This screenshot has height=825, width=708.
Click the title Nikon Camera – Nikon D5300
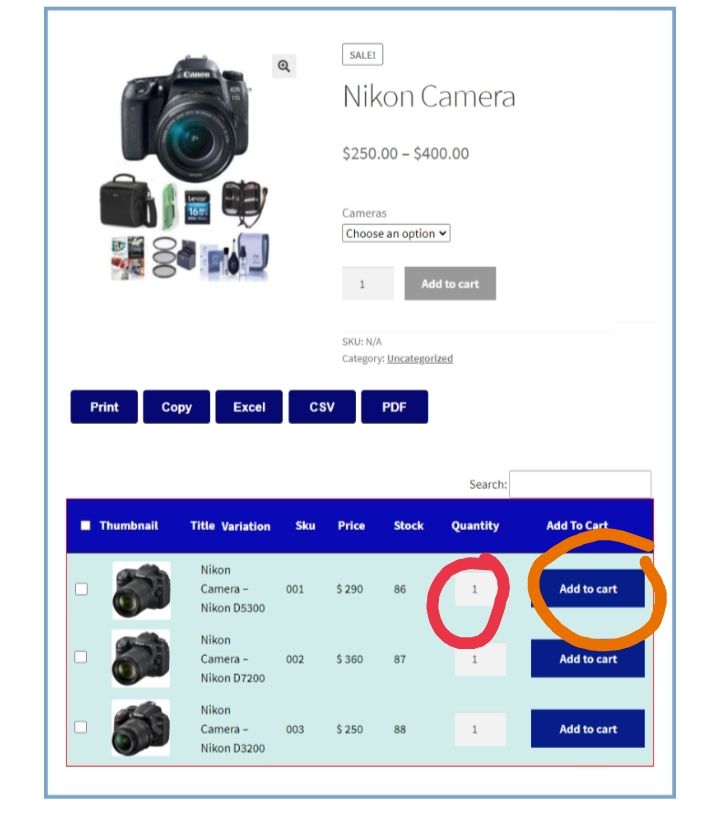click(x=232, y=589)
